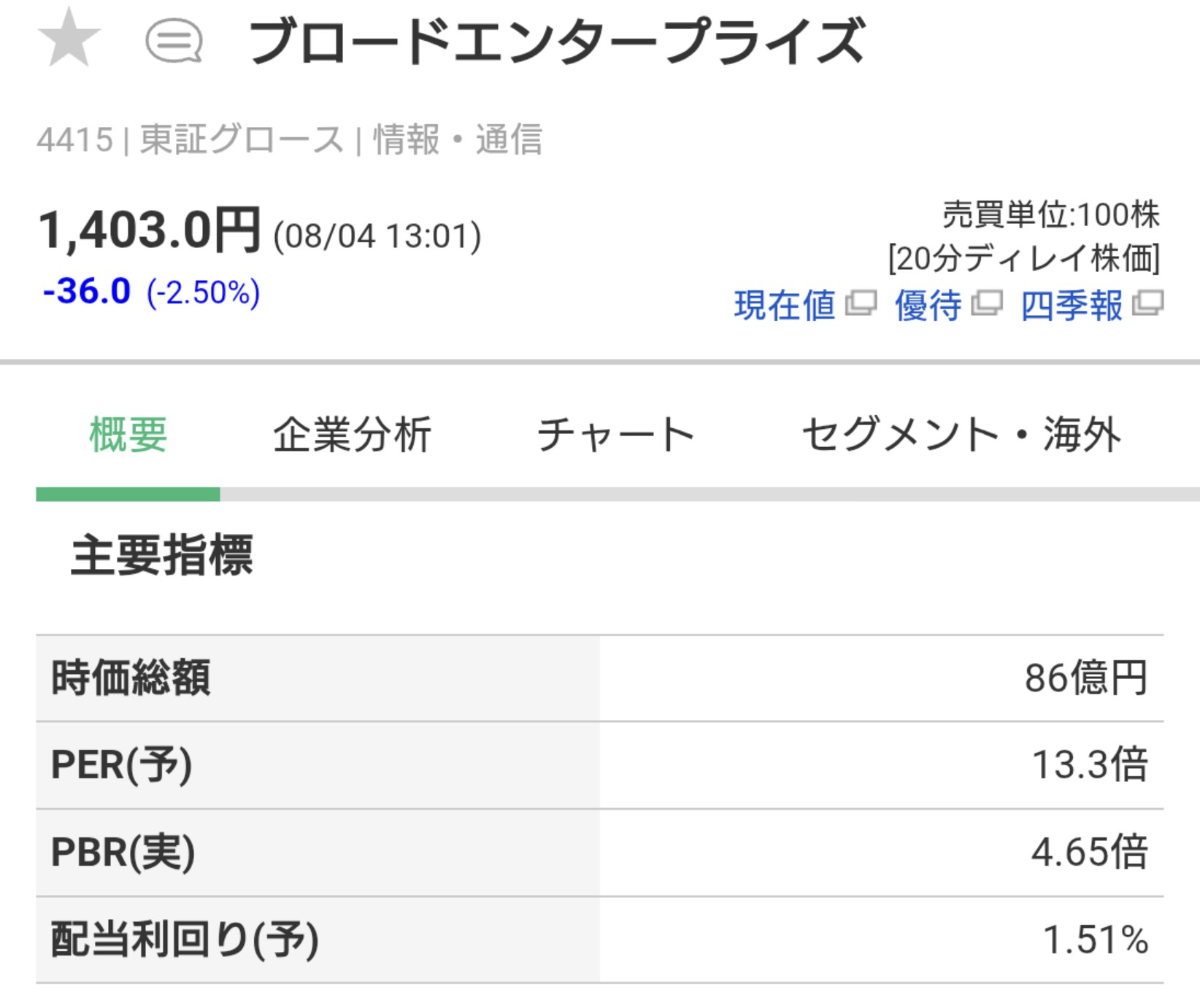
Task: Click the 1.51% value
Action: point(1096,940)
